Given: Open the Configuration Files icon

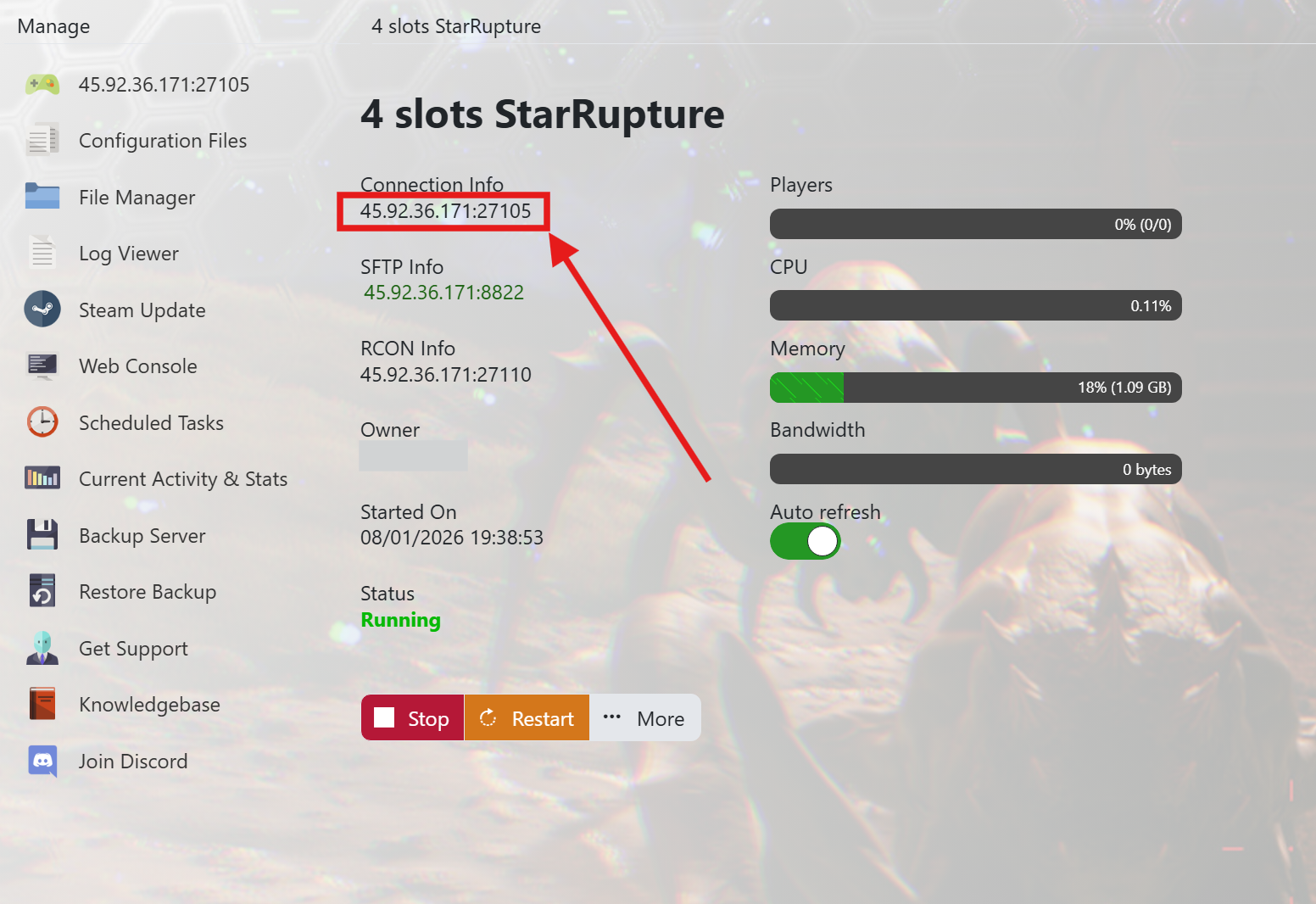Looking at the screenshot, I should (42, 141).
